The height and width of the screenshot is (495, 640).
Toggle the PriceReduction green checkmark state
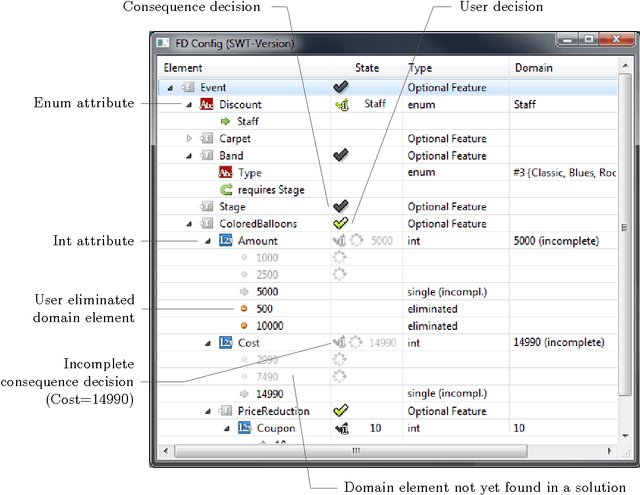coord(341,411)
